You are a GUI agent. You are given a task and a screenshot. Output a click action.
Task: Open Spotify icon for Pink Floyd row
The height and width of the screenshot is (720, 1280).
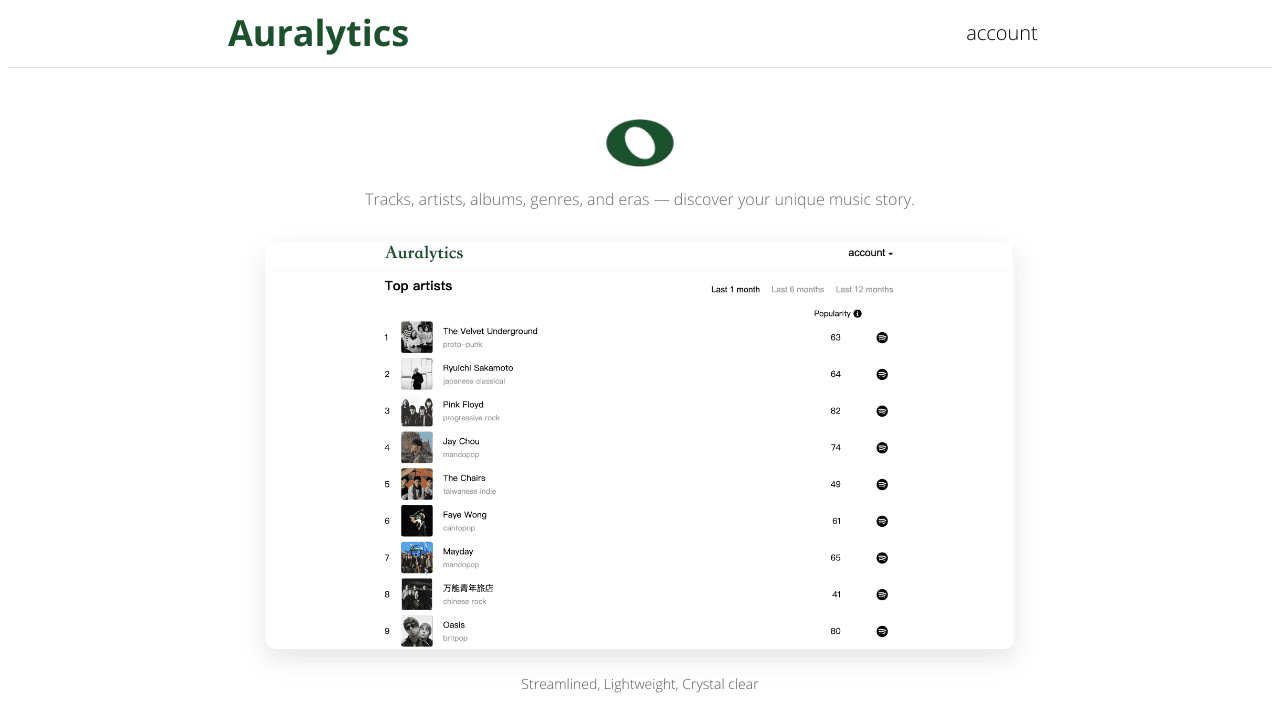[x=882, y=411]
